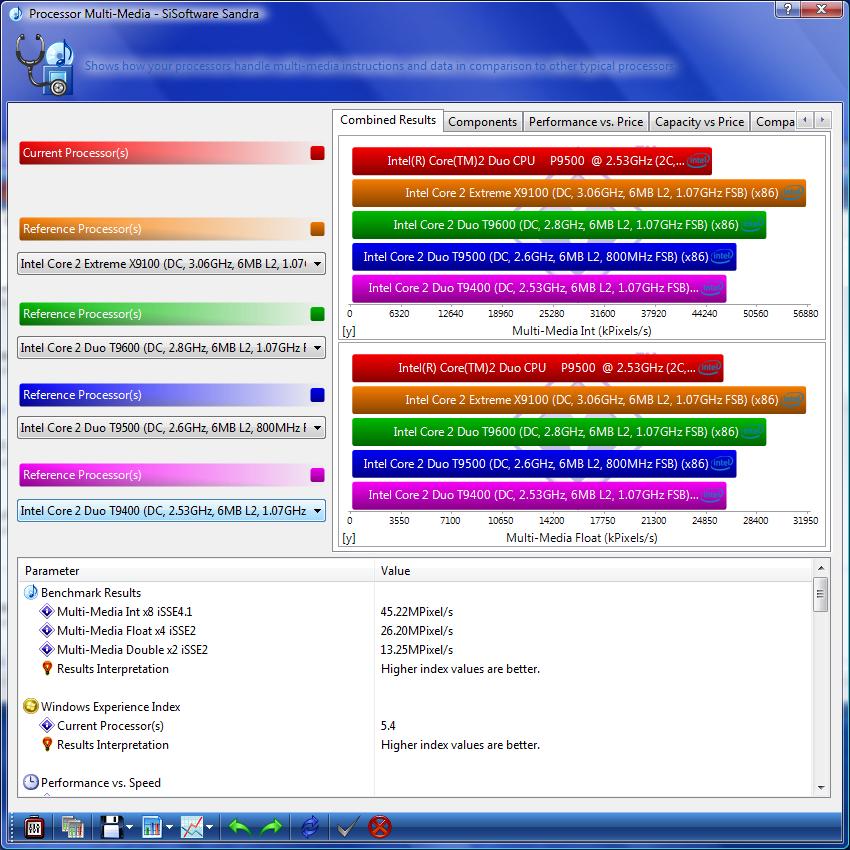The image size is (850, 850).
Task: Click the copy results tables icon
Action: click(x=72, y=827)
